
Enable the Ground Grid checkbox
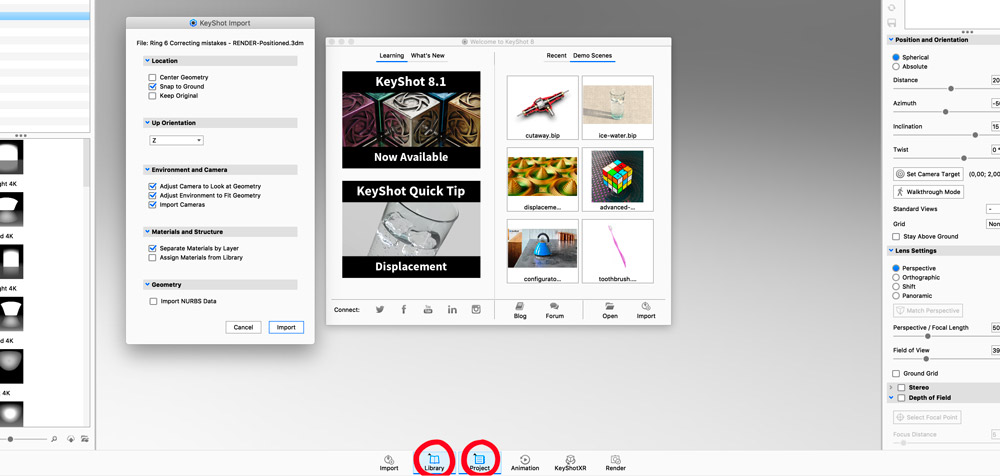[x=896, y=373]
